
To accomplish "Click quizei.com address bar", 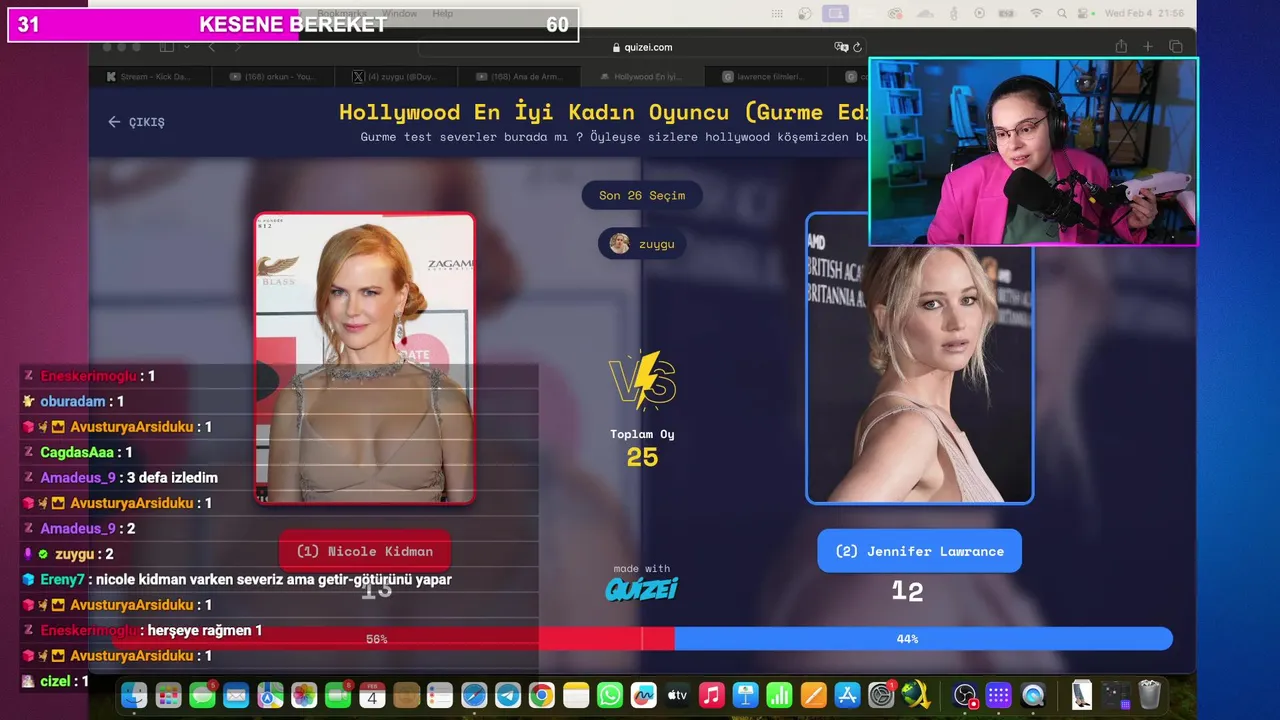I will 641,47.
